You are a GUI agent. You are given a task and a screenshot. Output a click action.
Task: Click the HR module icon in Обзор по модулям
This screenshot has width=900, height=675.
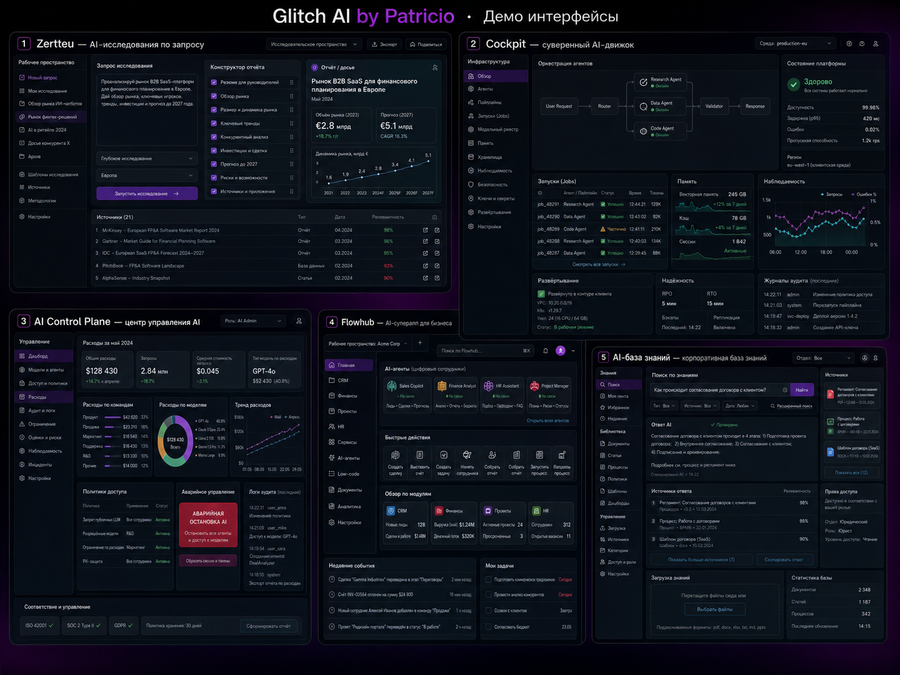(x=536, y=510)
